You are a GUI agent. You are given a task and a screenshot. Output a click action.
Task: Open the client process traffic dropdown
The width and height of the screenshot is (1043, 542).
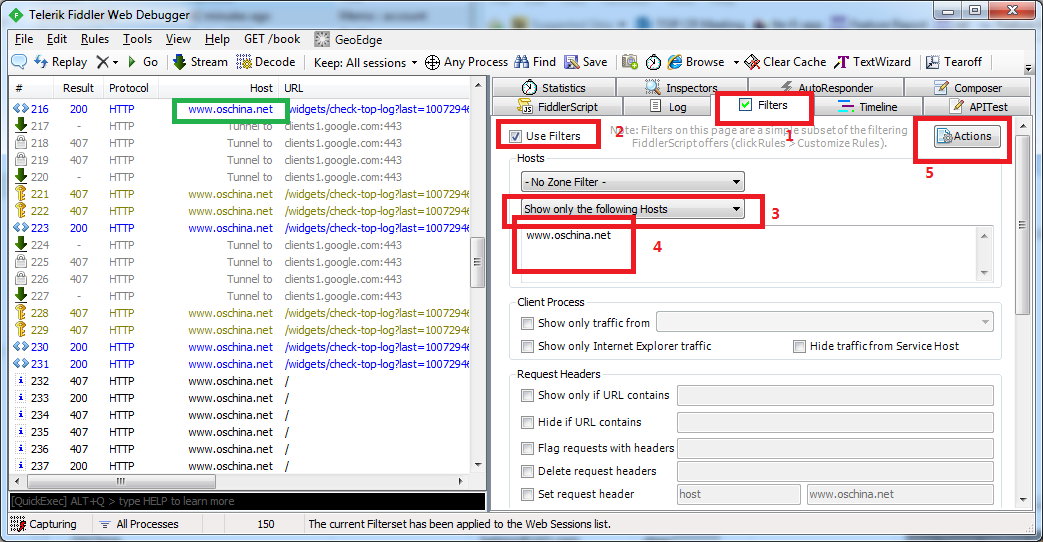coord(825,322)
